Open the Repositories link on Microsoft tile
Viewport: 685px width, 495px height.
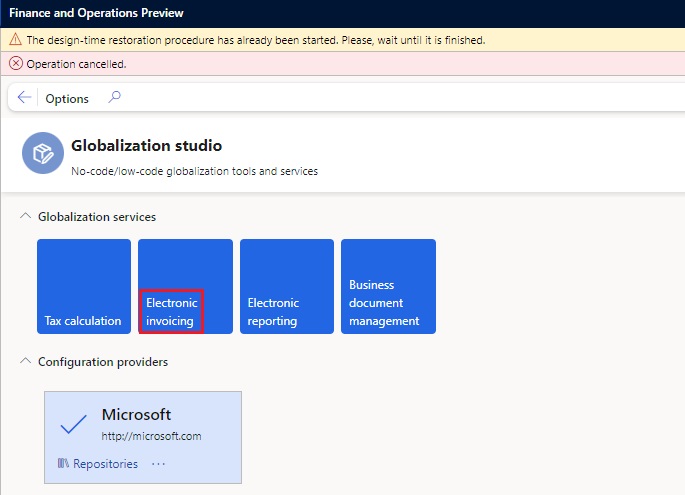click(105, 464)
